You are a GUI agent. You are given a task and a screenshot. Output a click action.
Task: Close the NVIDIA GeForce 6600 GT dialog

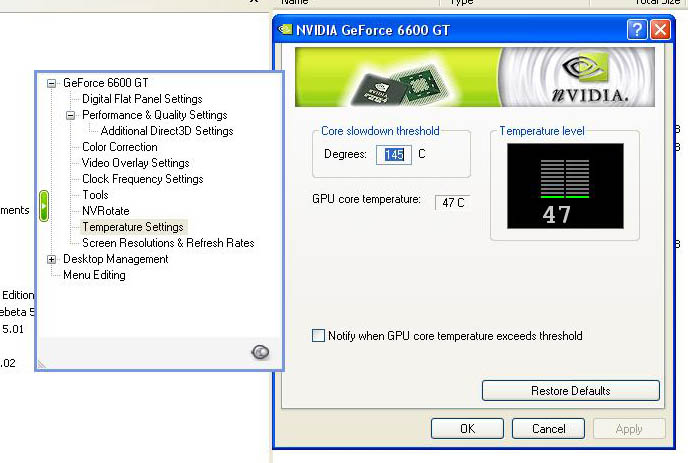point(660,30)
